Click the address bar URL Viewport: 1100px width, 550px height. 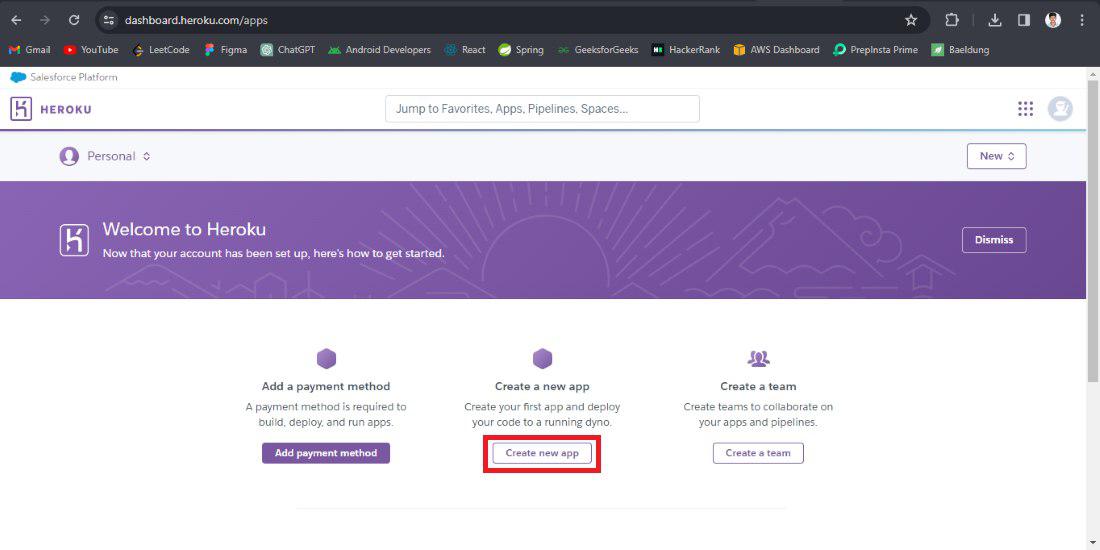[196, 20]
